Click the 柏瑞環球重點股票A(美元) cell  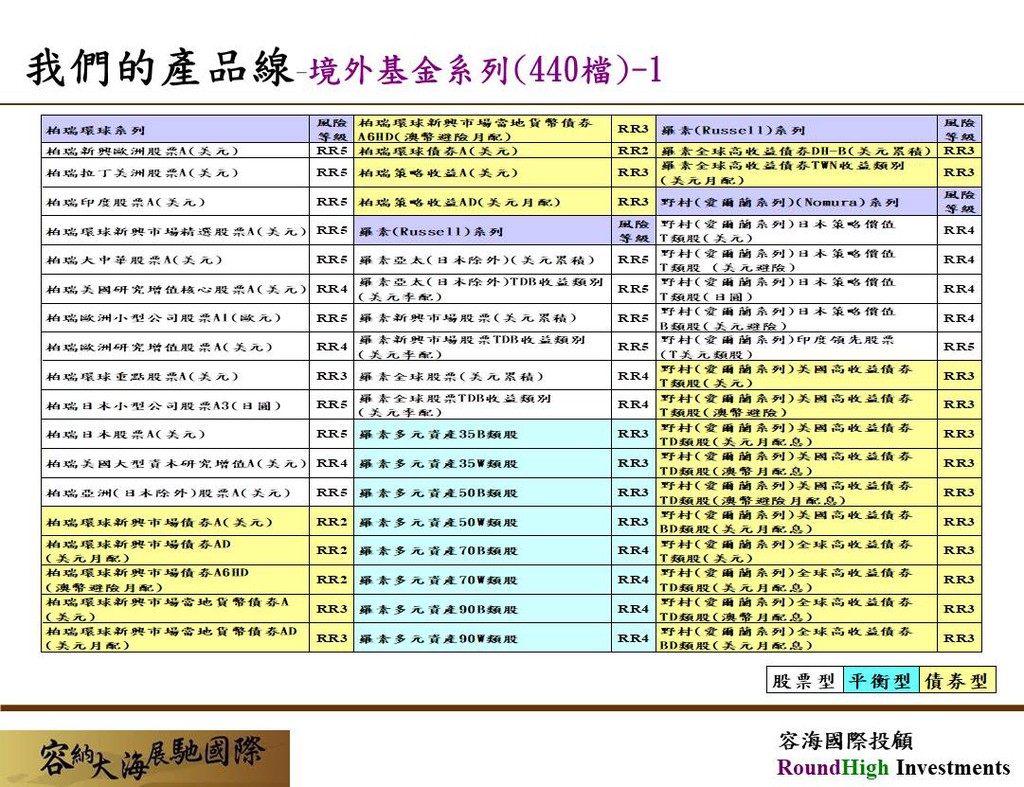[175, 377]
